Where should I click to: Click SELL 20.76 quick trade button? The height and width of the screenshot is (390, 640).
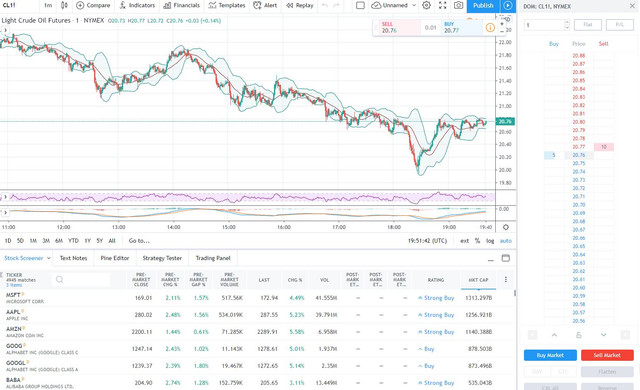pos(399,28)
